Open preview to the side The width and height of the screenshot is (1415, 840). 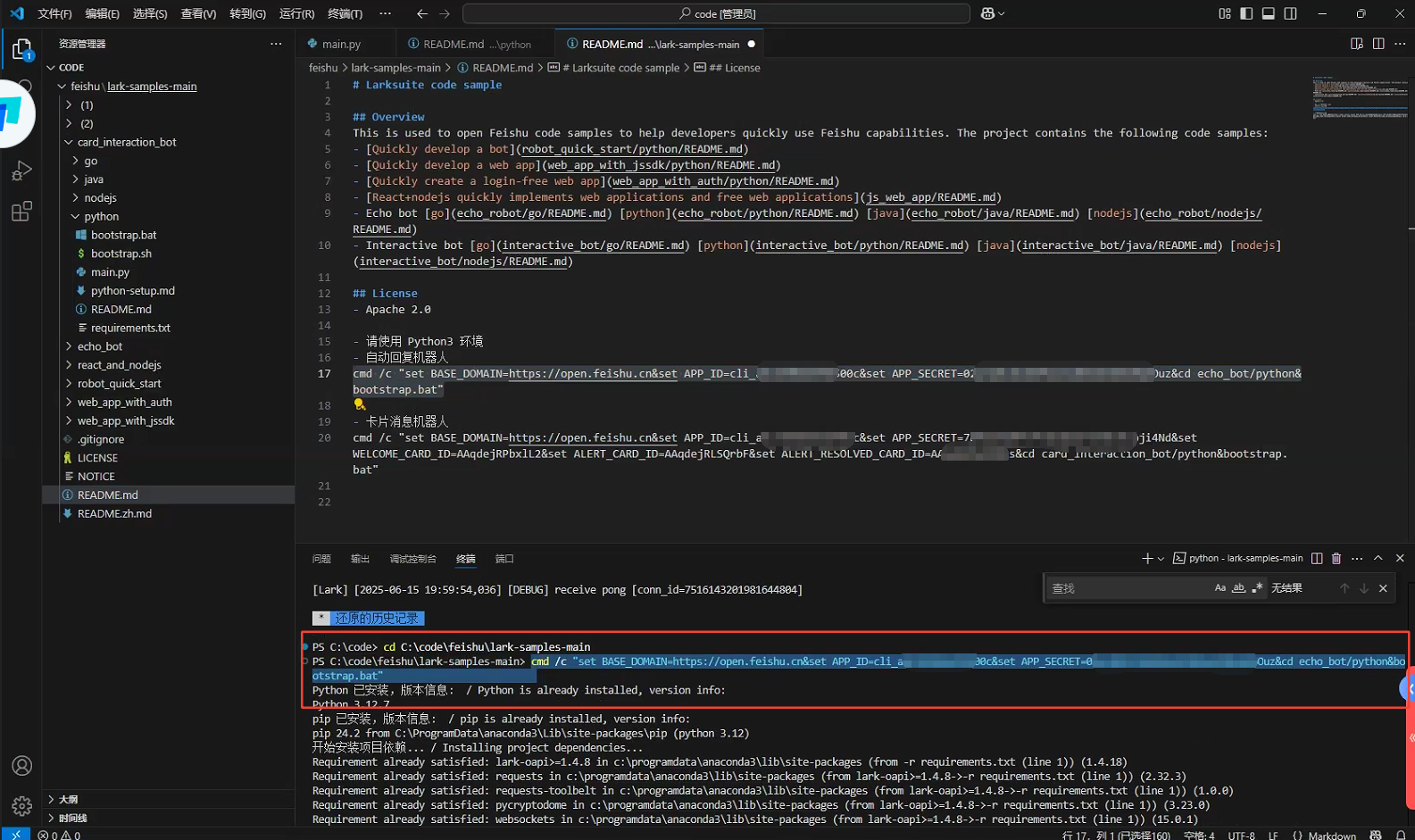(x=1357, y=44)
